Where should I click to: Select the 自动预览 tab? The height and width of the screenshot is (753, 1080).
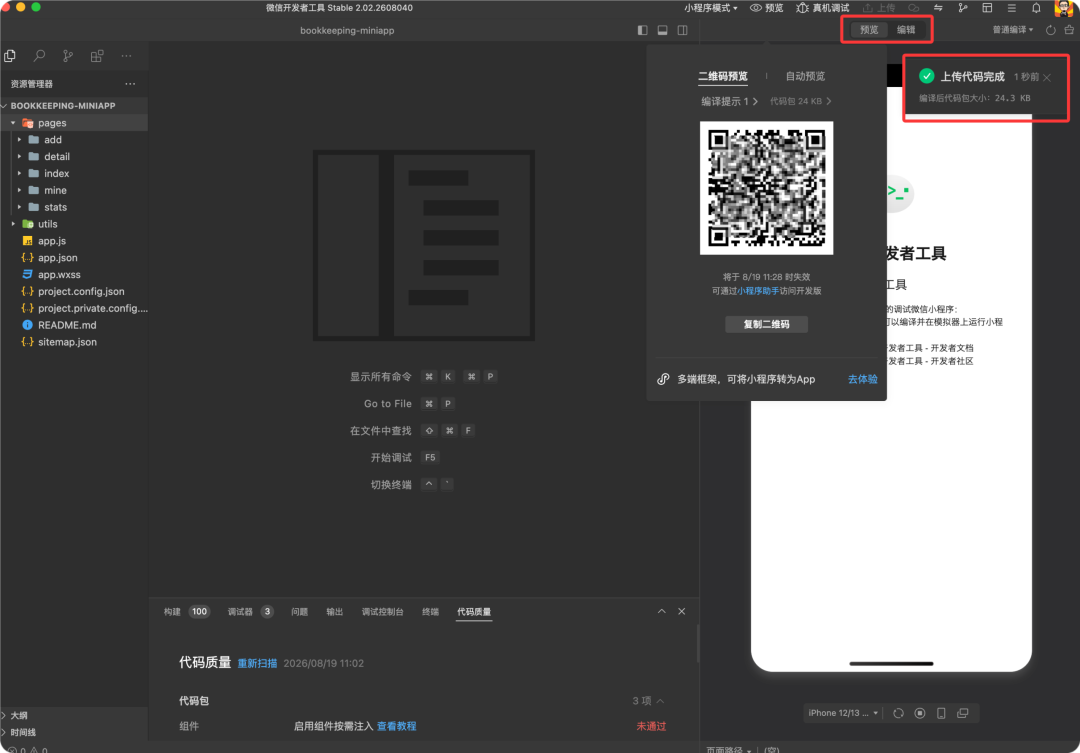click(x=804, y=76)
